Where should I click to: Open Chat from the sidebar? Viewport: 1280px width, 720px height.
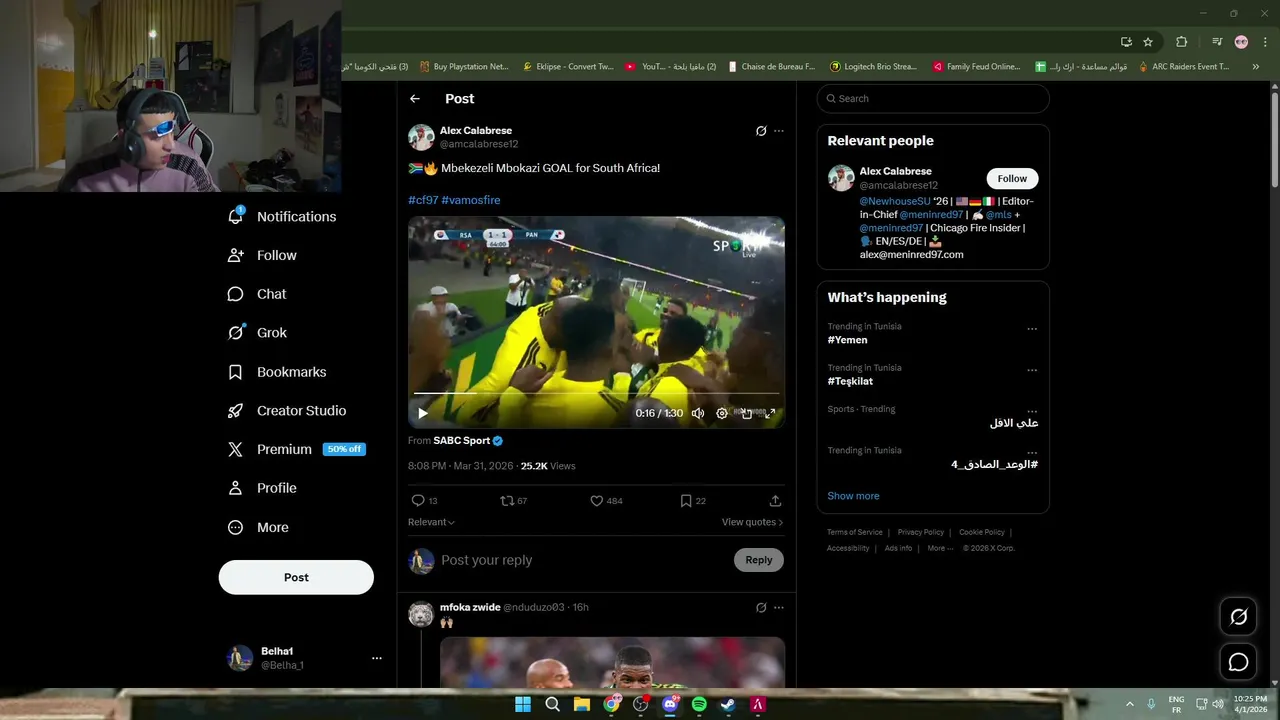tap(257, 294)
